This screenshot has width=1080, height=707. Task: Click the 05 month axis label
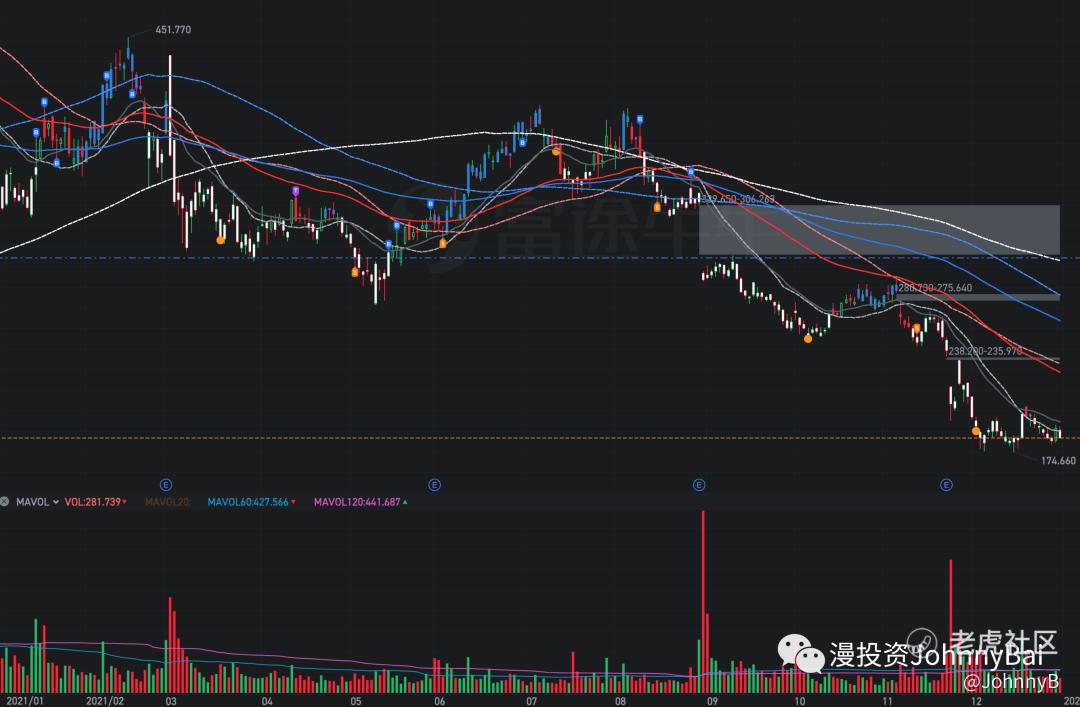point(355,701)
